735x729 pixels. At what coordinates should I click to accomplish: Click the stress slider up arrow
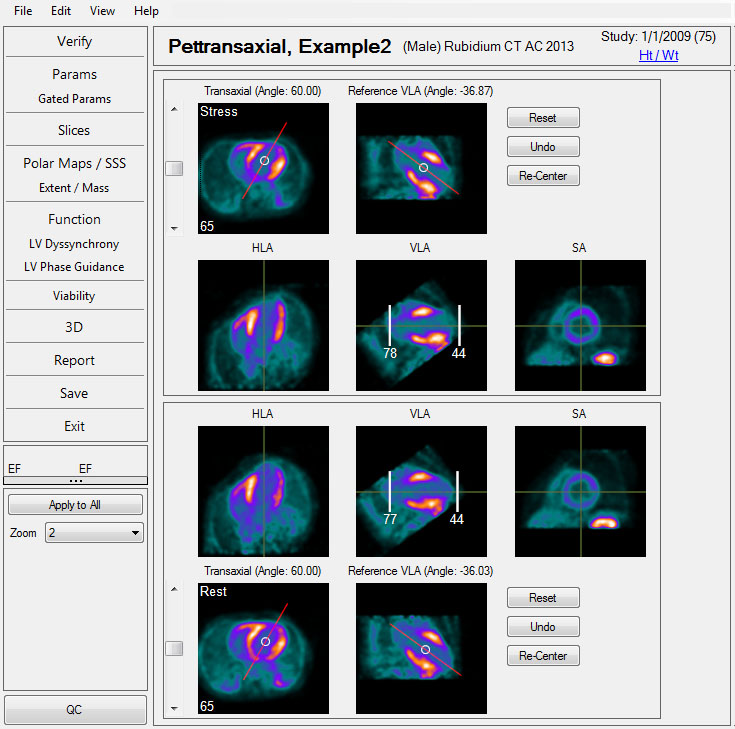pos(174,109)
